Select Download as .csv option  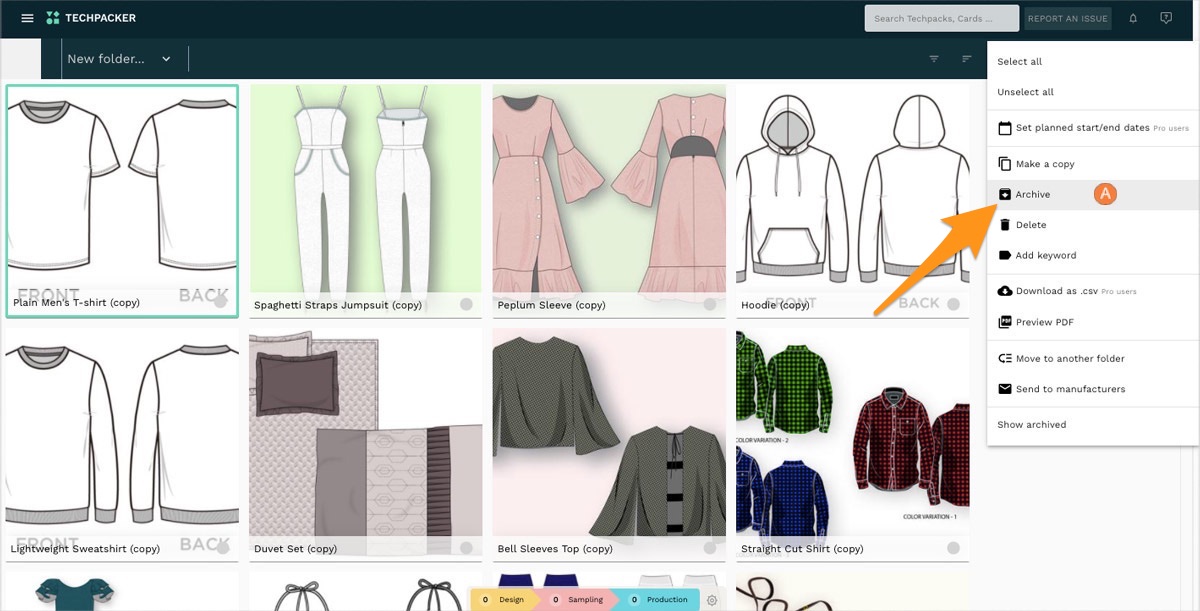(x=1093, y=291)
